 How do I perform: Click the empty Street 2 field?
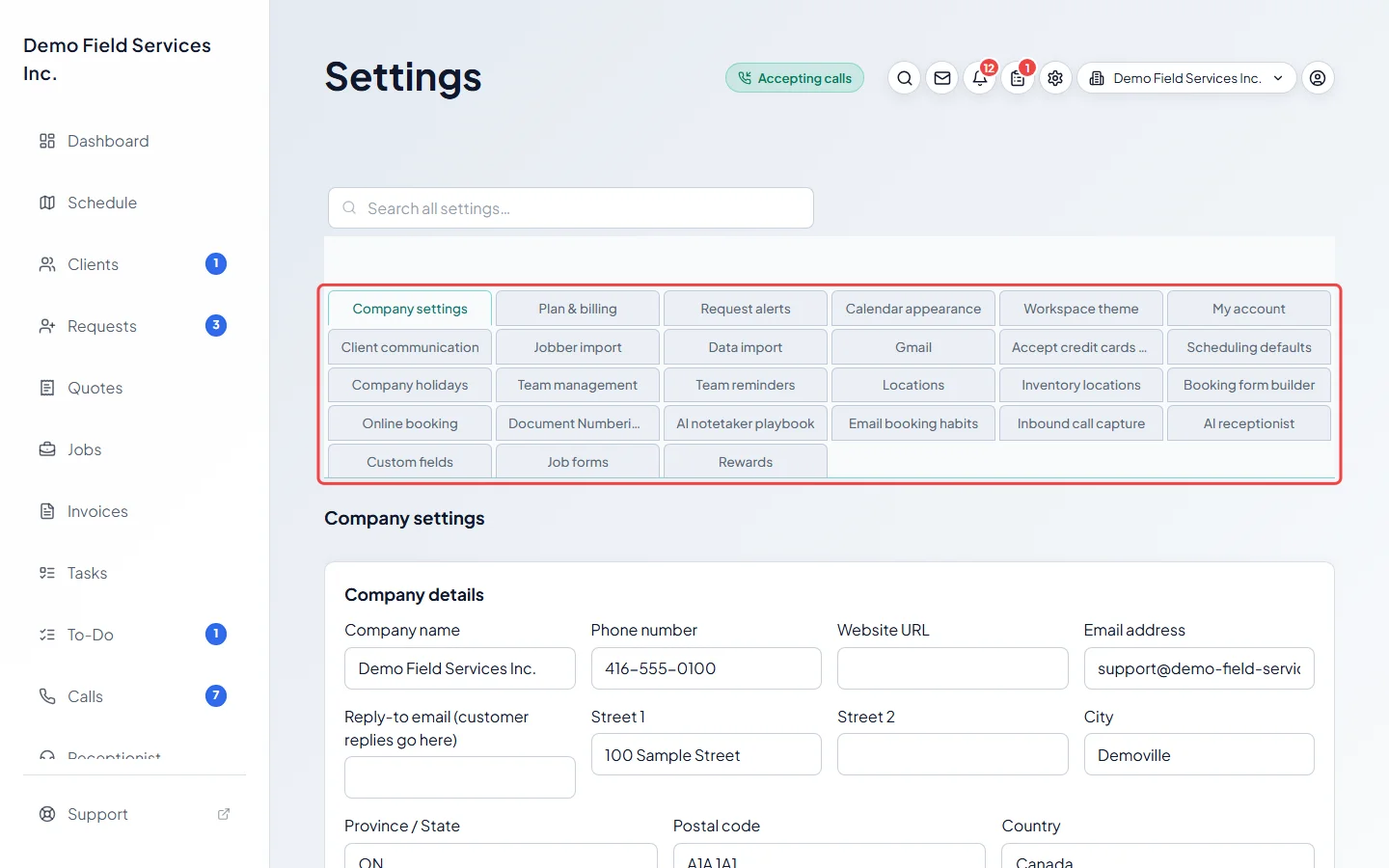pyautogui.click(x=953, y=754)
